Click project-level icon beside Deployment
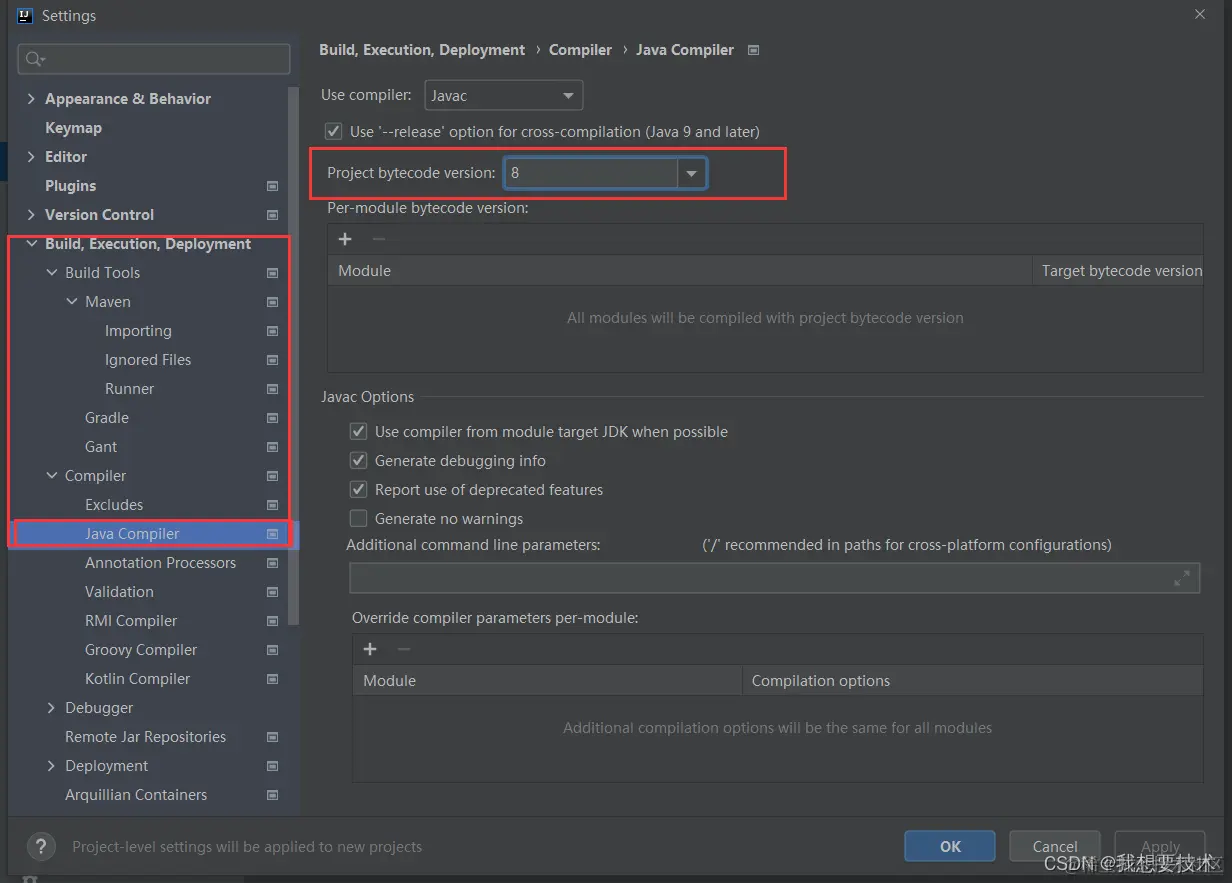1232x883 pixels. click(272, 766)
